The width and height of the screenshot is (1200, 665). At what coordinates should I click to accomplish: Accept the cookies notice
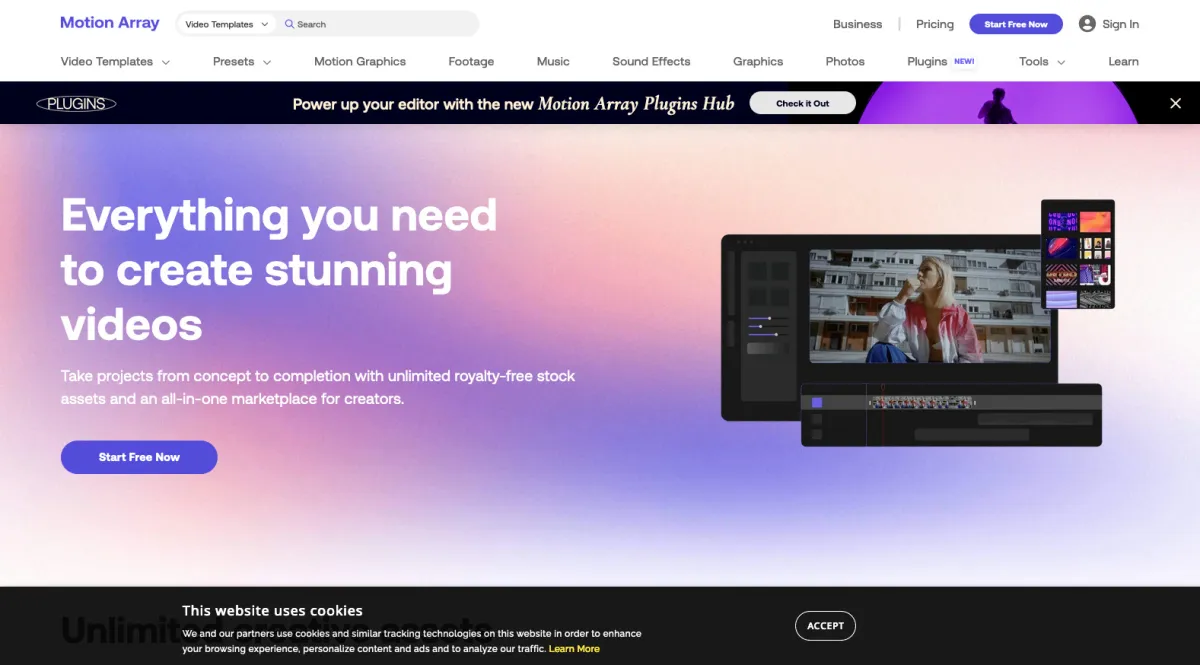click(825, 626)
